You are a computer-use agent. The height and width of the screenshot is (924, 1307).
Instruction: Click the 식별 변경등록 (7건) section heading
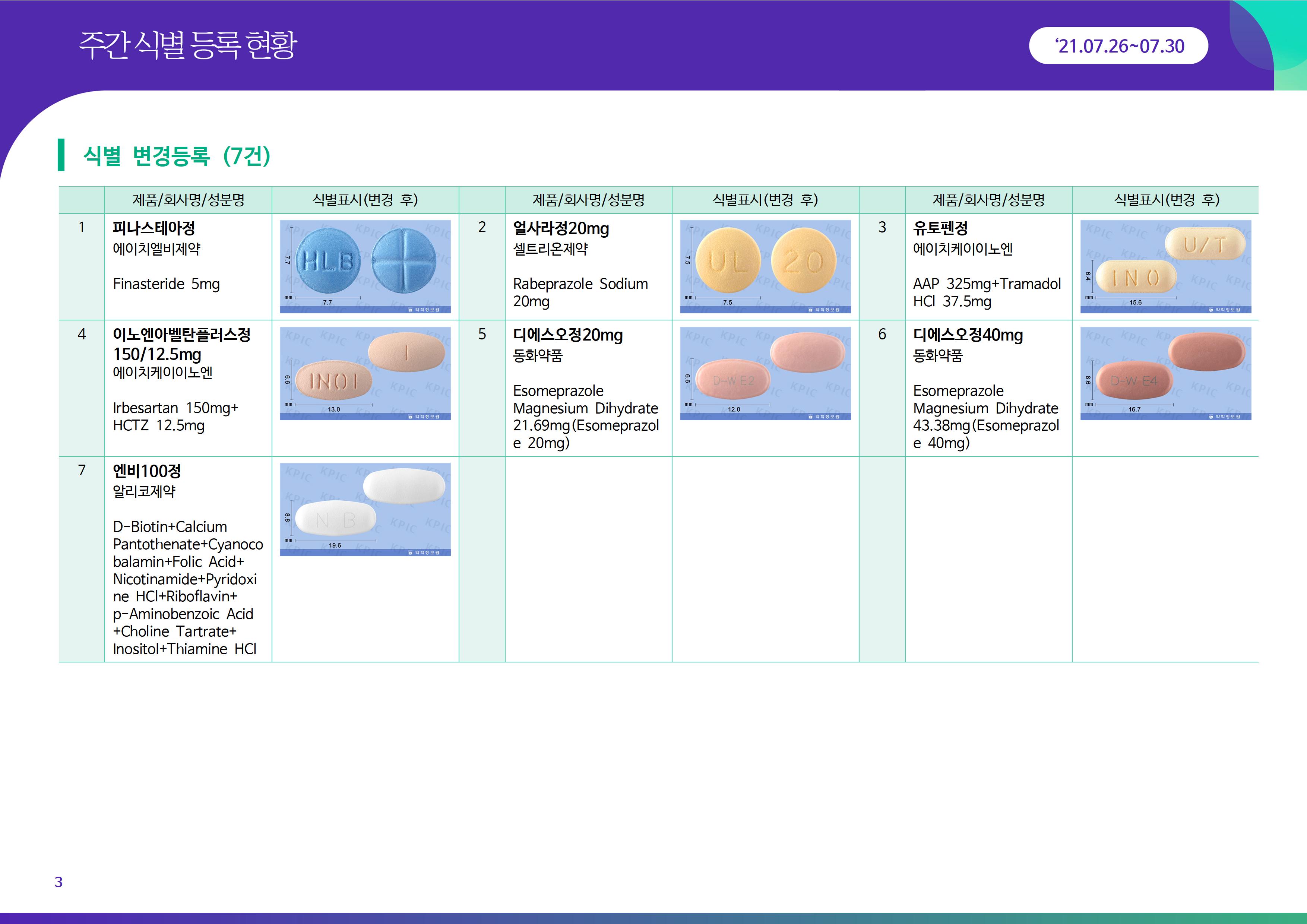point(177,155)
